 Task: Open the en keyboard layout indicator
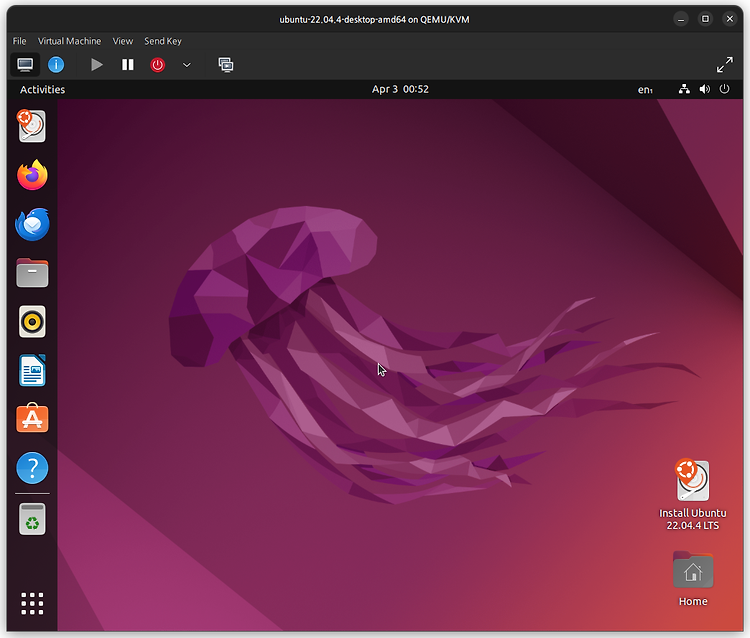point(645,89)
